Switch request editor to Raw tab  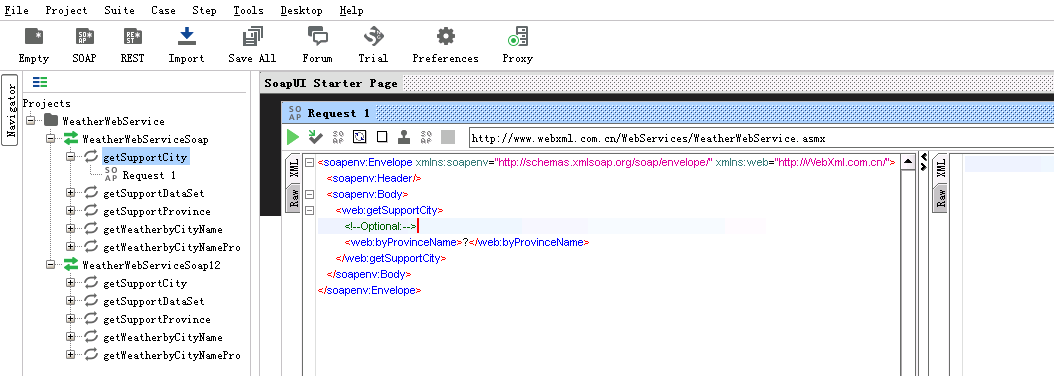click(294, 197)
